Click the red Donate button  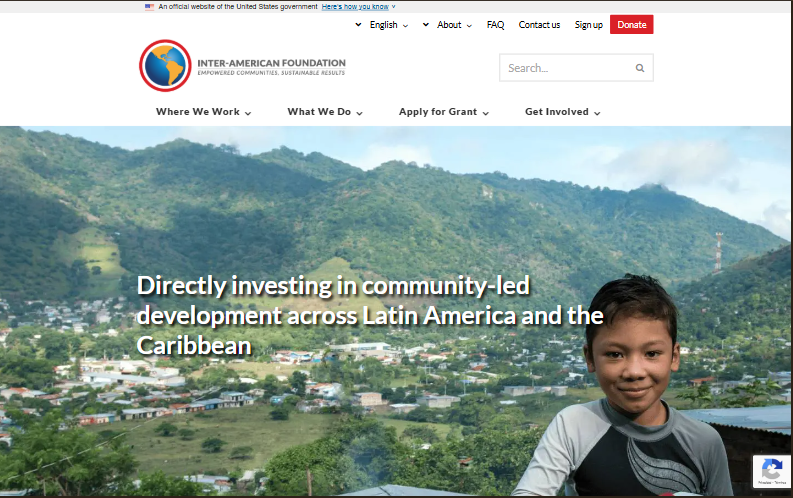pyautogui.click(x=631, y=25)
